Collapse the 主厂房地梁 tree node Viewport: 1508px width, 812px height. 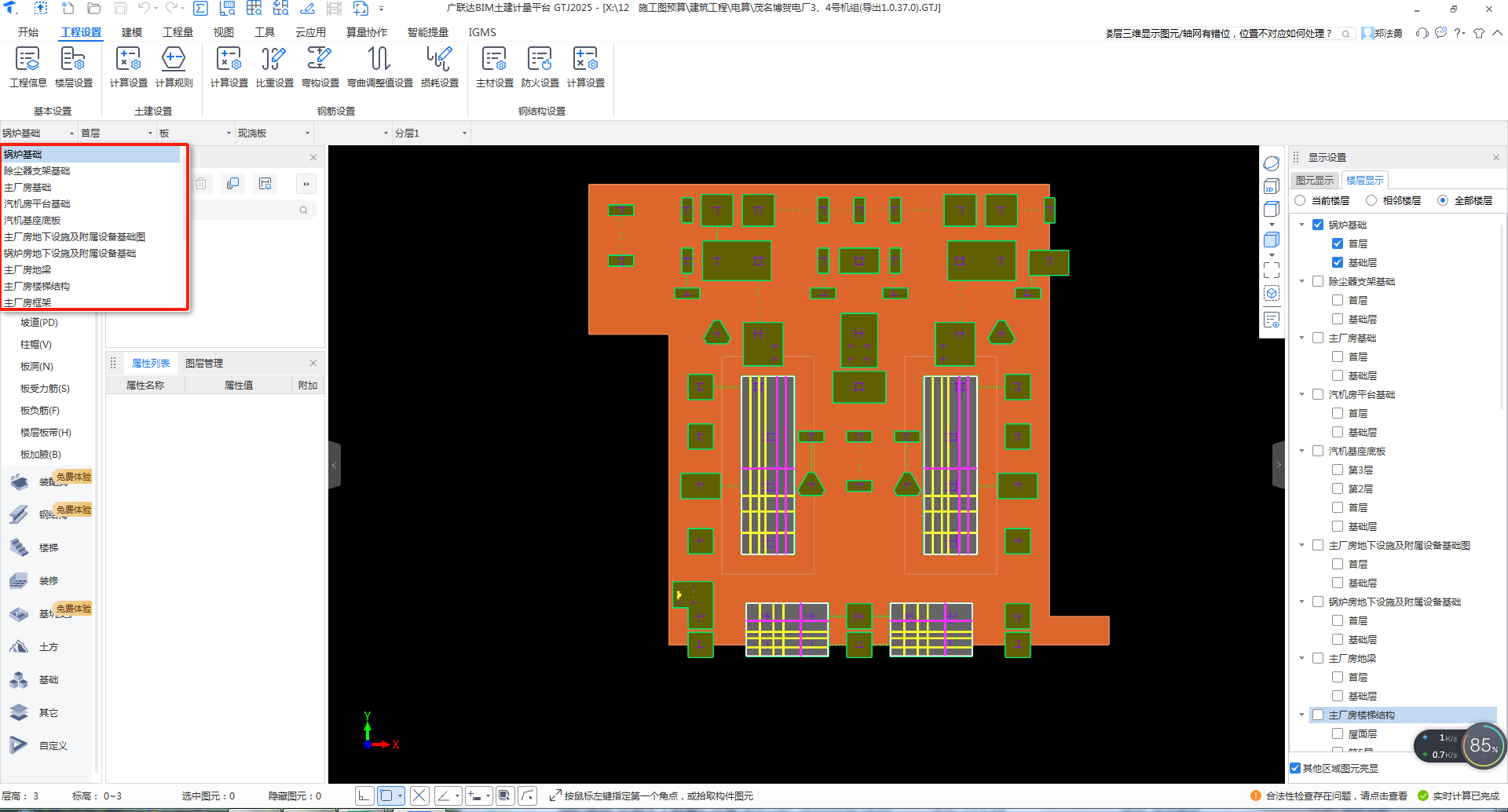1301,658
